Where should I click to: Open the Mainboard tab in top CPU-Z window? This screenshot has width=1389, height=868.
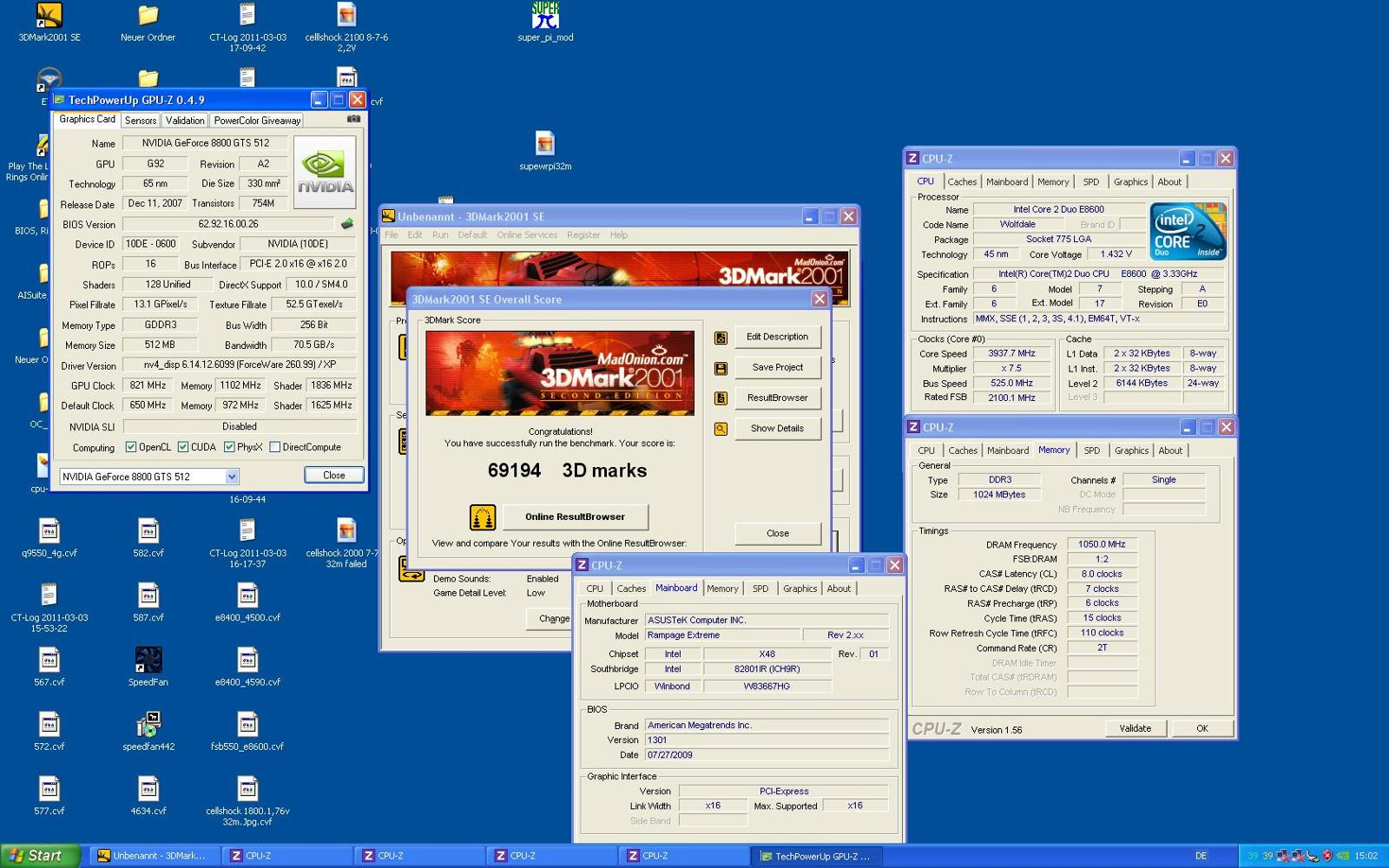[1007, 181]
